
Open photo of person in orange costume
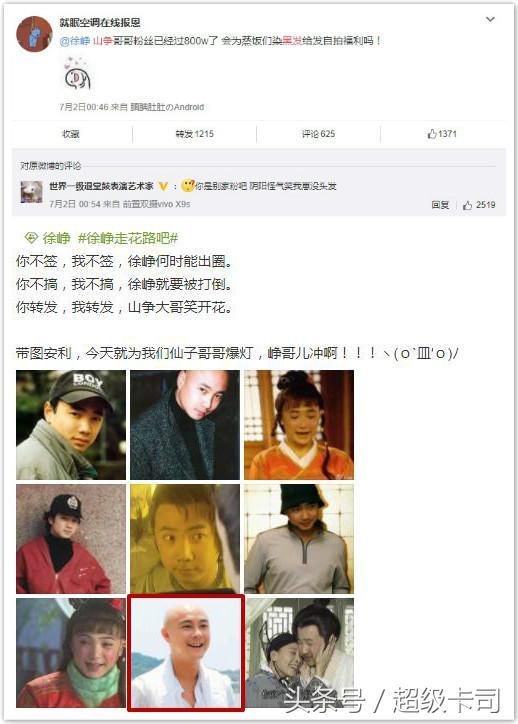point(299,425)
